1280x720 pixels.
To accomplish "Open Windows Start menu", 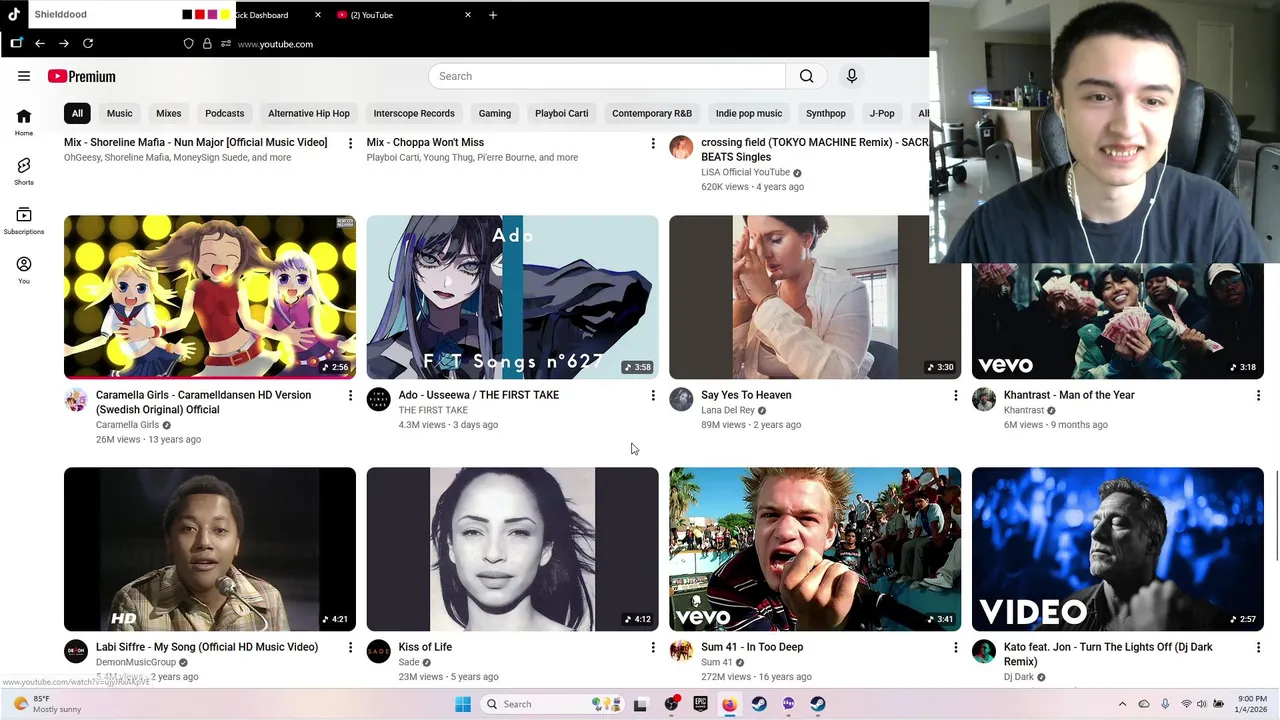I will pos(463,704).
